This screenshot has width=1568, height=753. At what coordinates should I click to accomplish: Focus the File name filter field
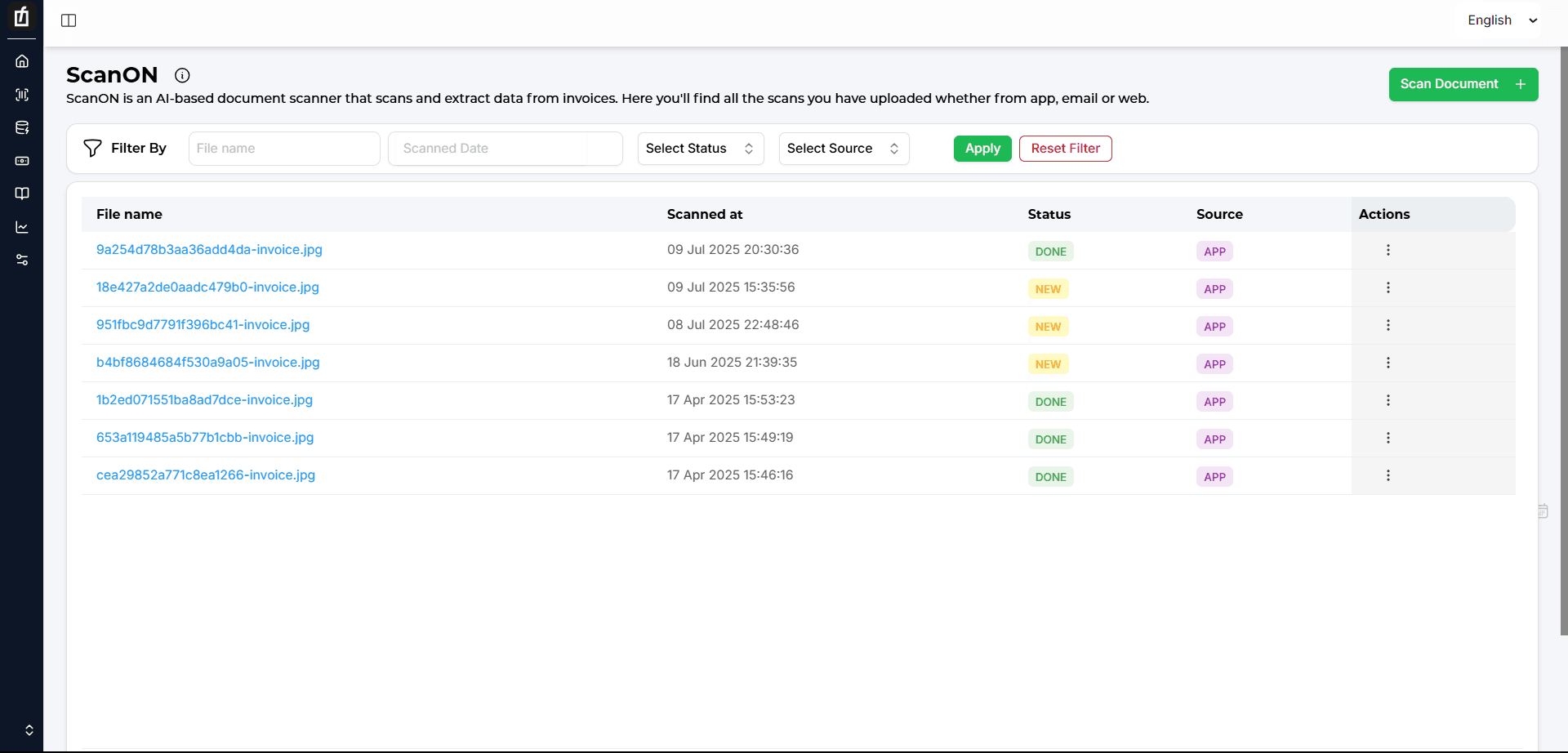pyautogui.click(x=284, y=149)
